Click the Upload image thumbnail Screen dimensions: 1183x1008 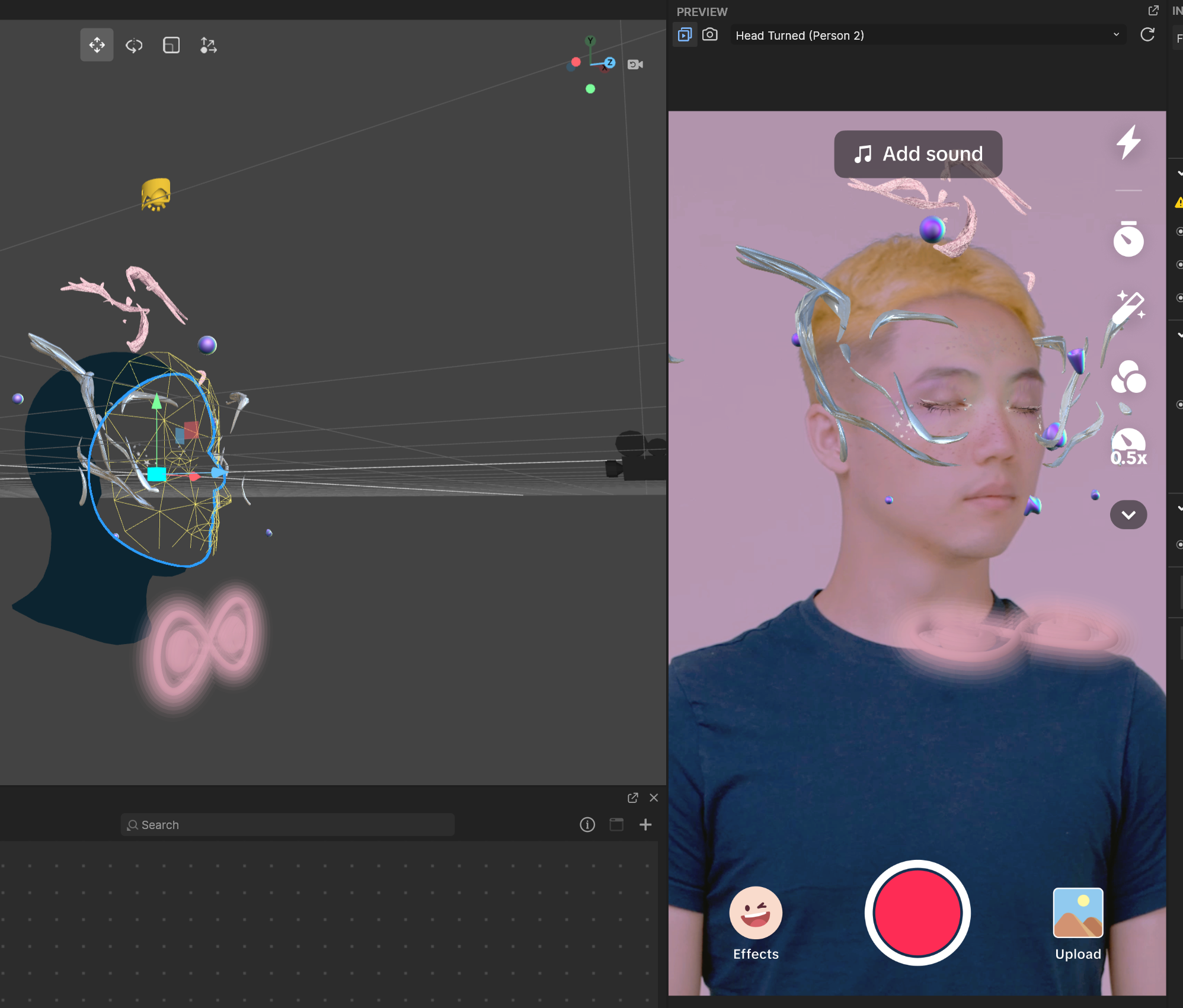pos(1078,913)
